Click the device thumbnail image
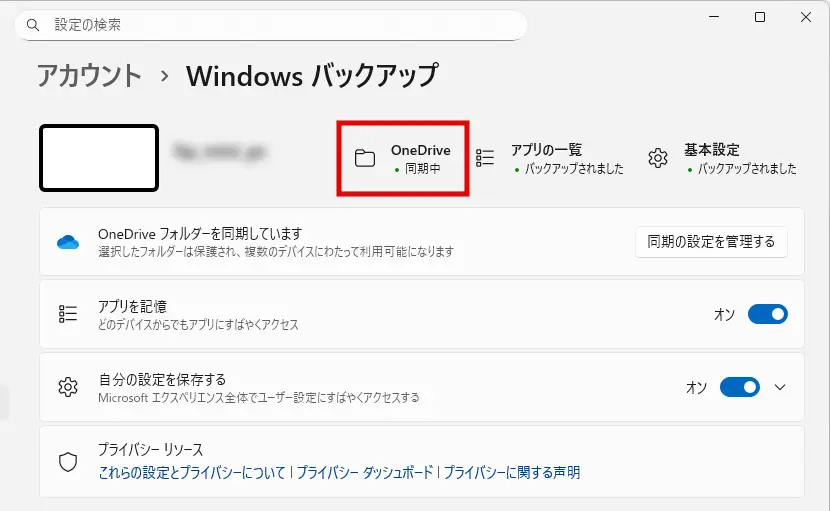Image resolution: width=830 pixels, height=511 pixels. tap(99, 158)
